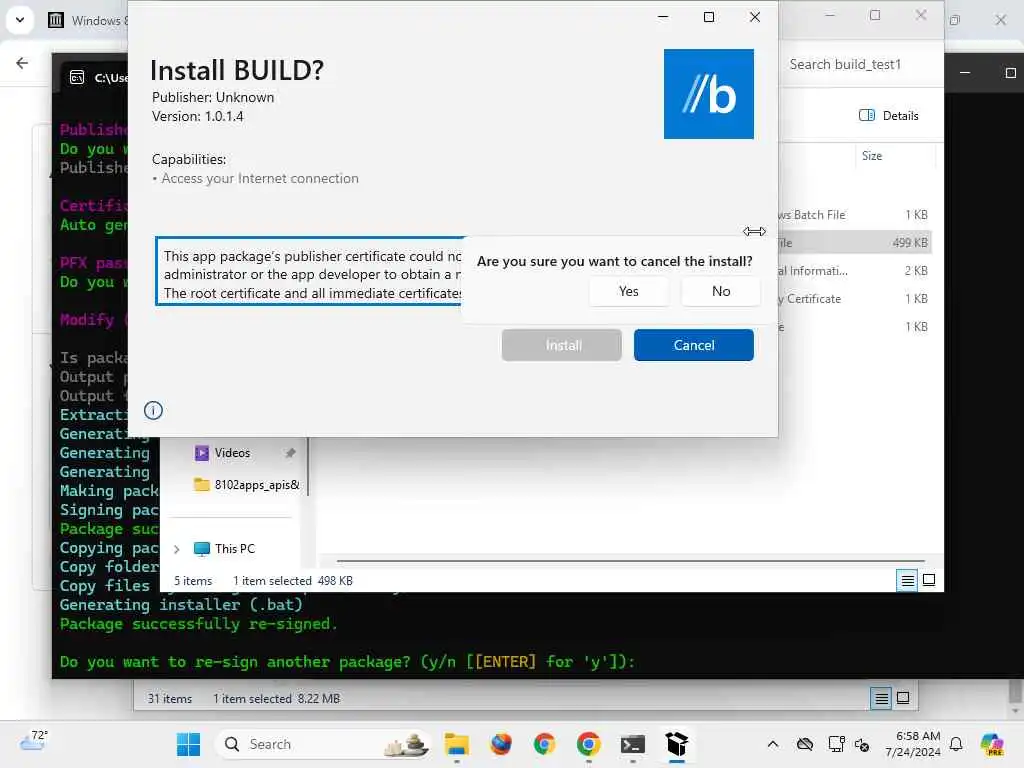Select the Security Certificate file row
The image size is (1024, 768).
(855, 298)
